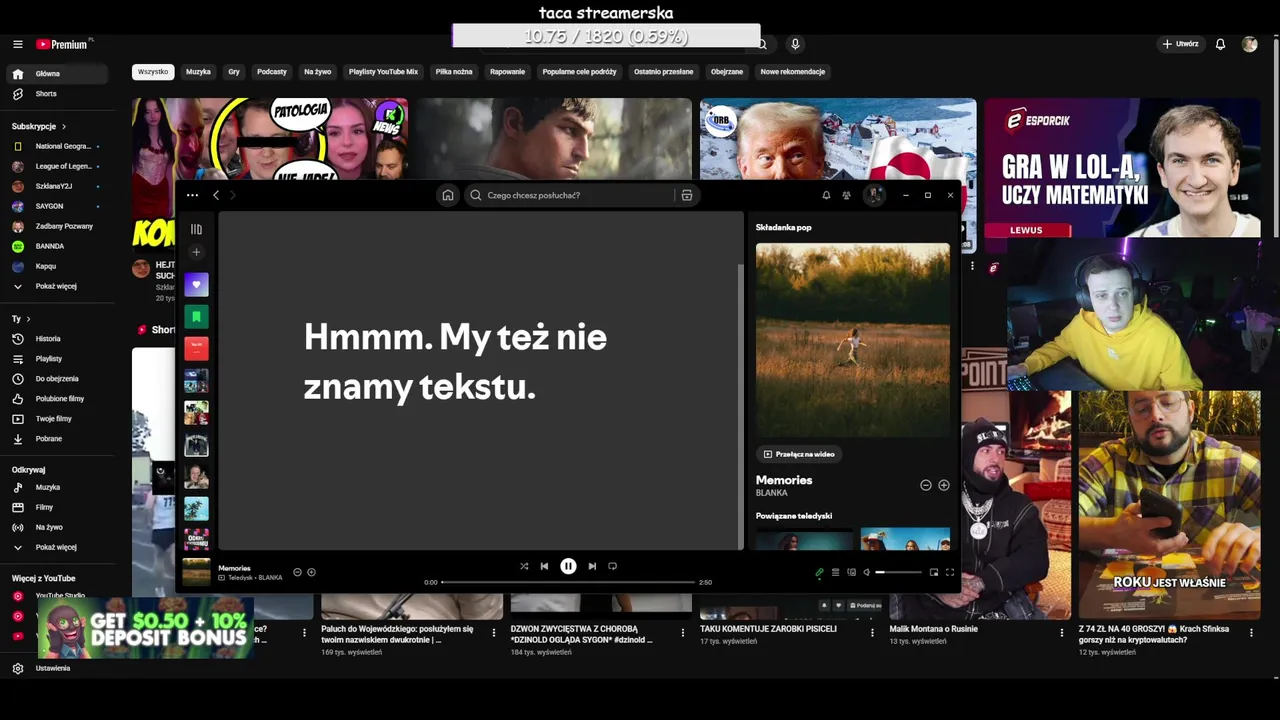This screenshot has height=720, width=1280.
Task: Open Spotify friend activity icon
Action: click(x=847, y=195)
